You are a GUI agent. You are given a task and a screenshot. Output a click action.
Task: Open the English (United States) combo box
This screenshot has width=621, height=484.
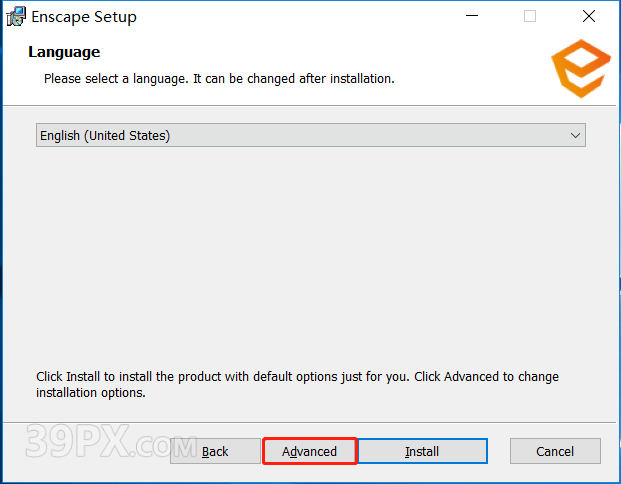click(310, 135)
